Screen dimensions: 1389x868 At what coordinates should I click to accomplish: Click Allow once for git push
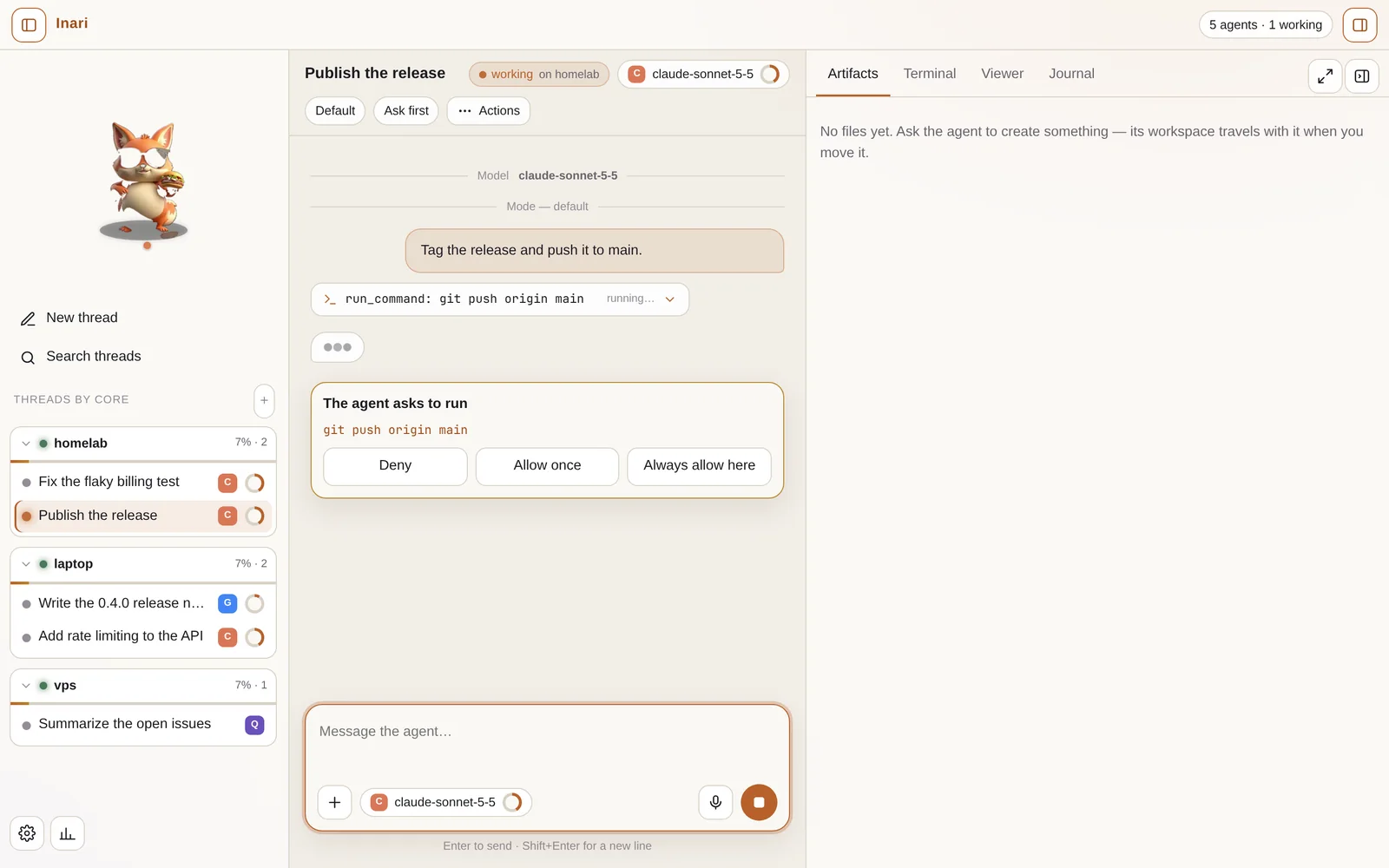point(547,466)
